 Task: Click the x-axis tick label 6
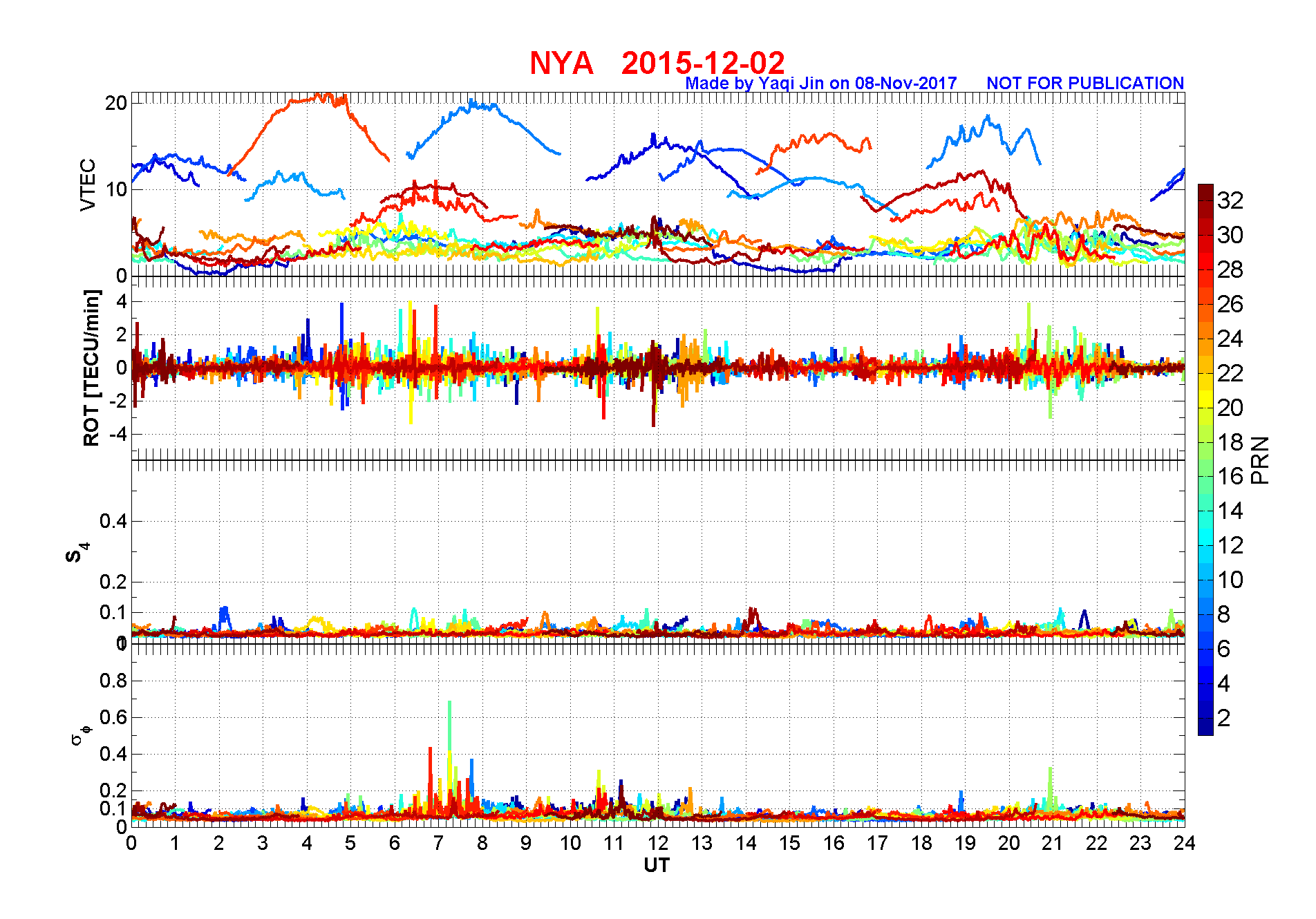pos(395,843)
